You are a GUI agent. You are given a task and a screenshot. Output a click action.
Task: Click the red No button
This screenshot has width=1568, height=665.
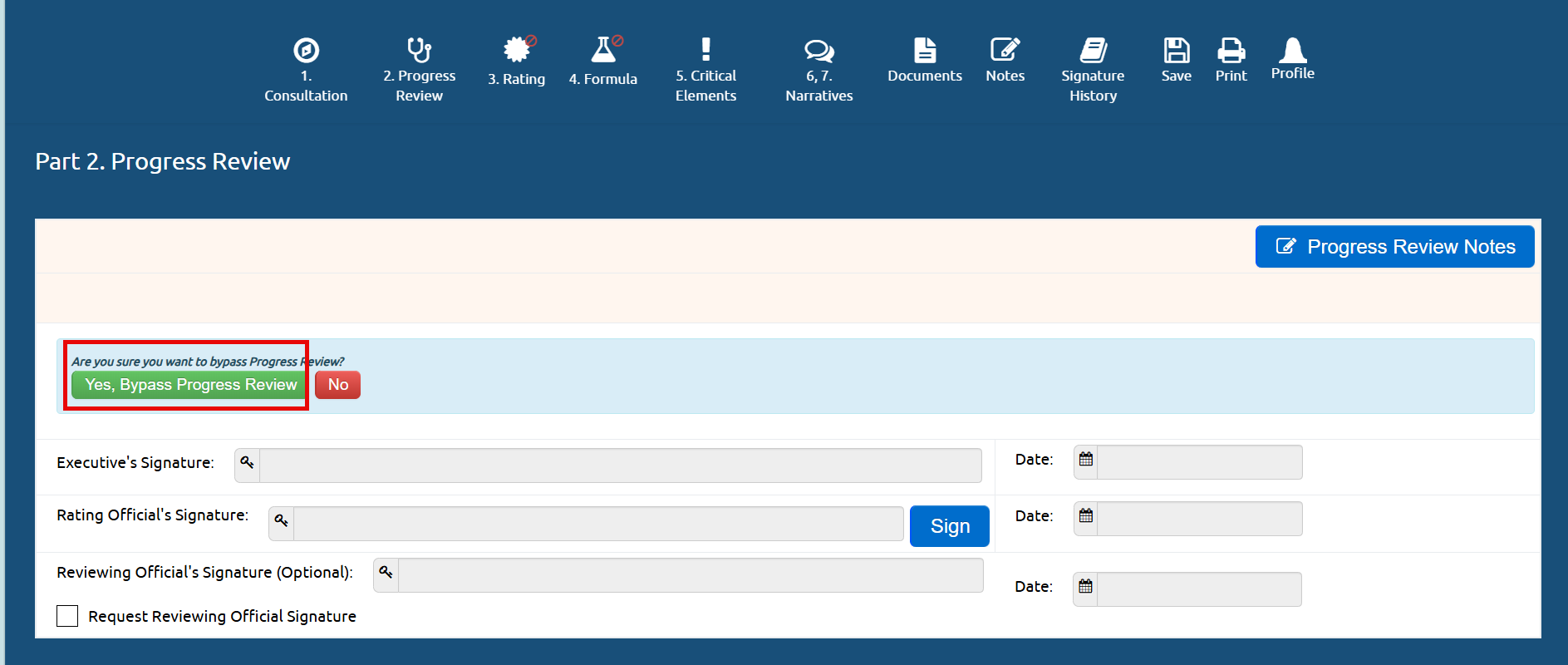pyautogui.click(x=337, y=385)
